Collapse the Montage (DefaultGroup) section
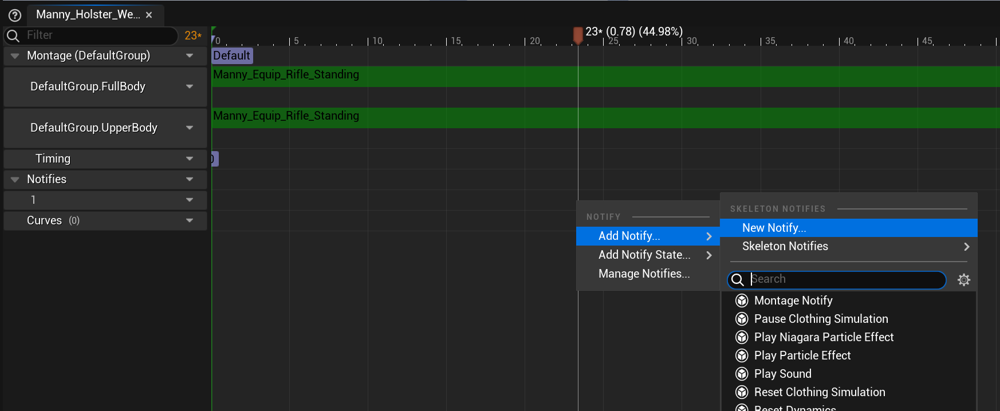The image size is (1000, 411). pos(15,56)
